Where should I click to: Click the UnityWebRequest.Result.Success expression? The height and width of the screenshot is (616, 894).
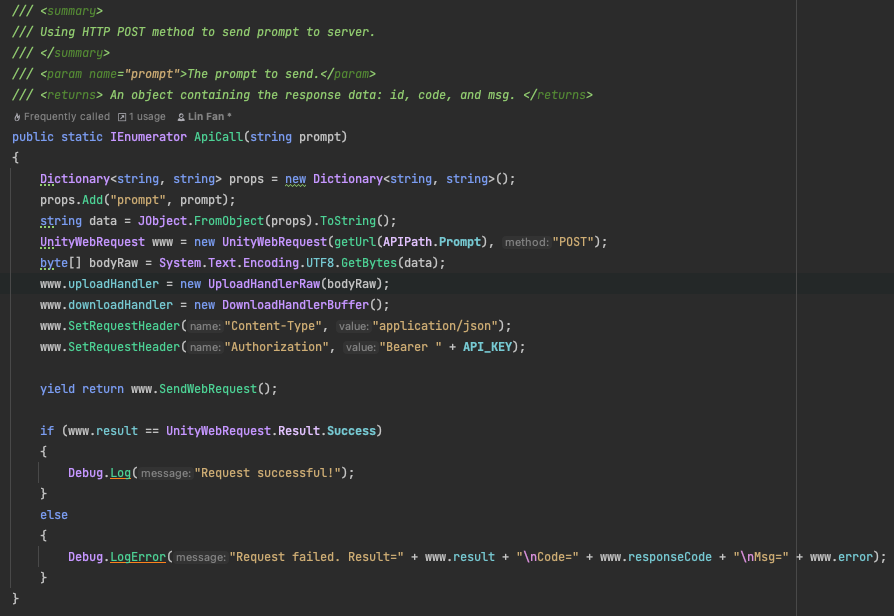point(271,431)
